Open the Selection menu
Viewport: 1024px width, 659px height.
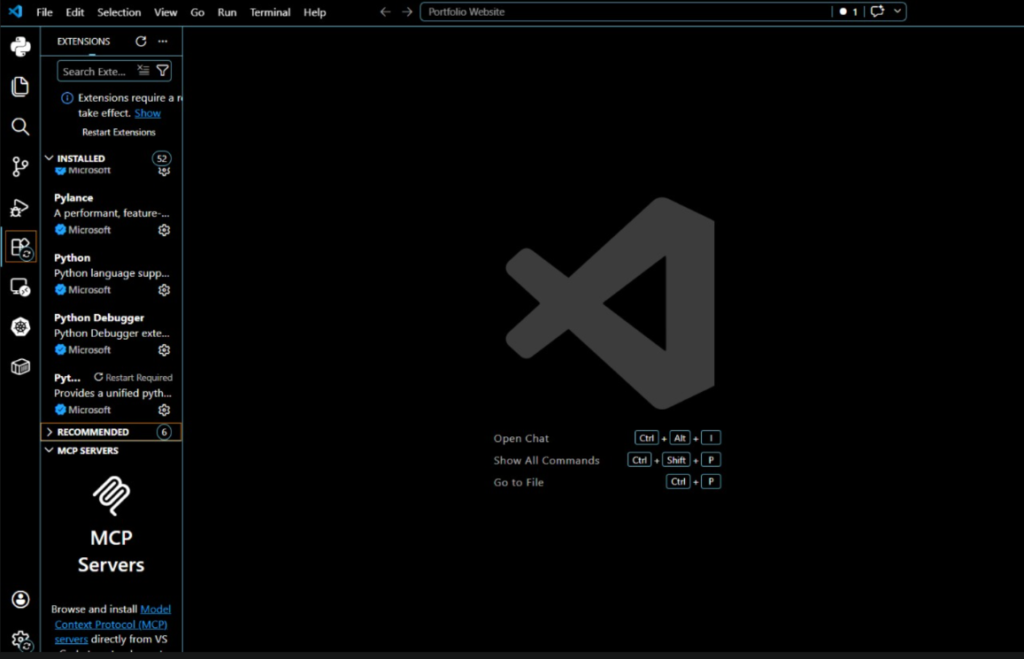(119, 12)
